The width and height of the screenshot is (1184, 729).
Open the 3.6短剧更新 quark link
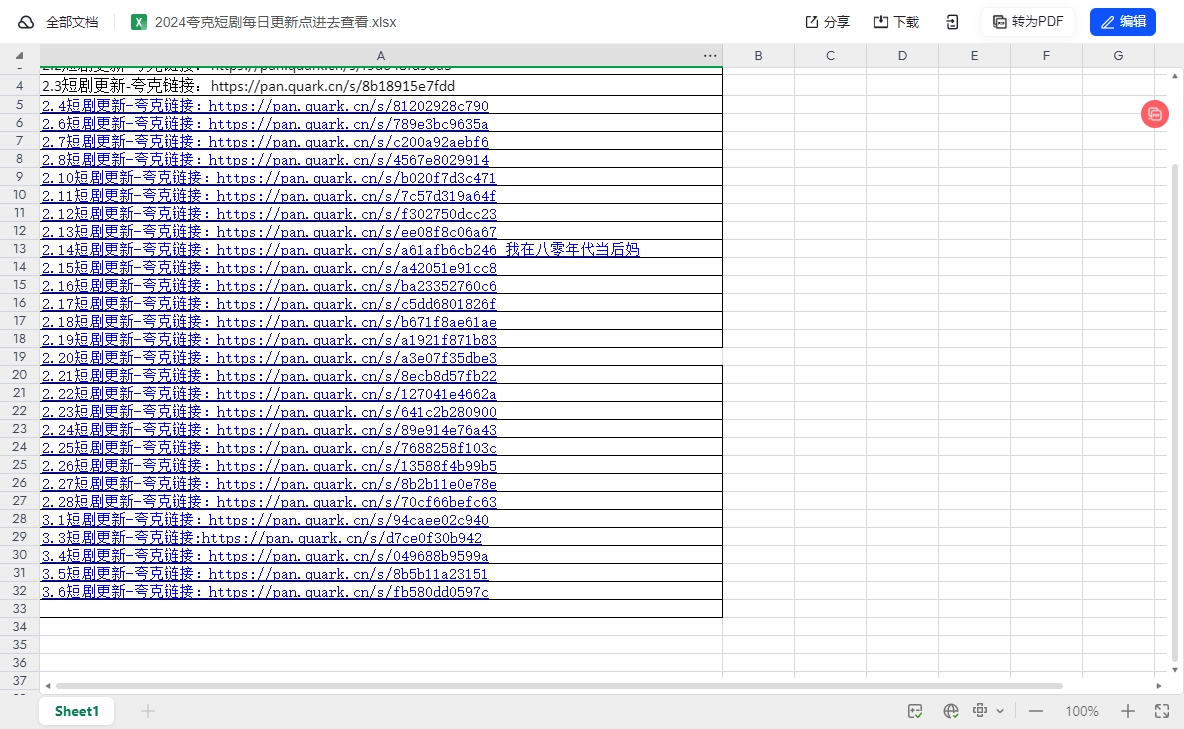click(x=265, y=592)
